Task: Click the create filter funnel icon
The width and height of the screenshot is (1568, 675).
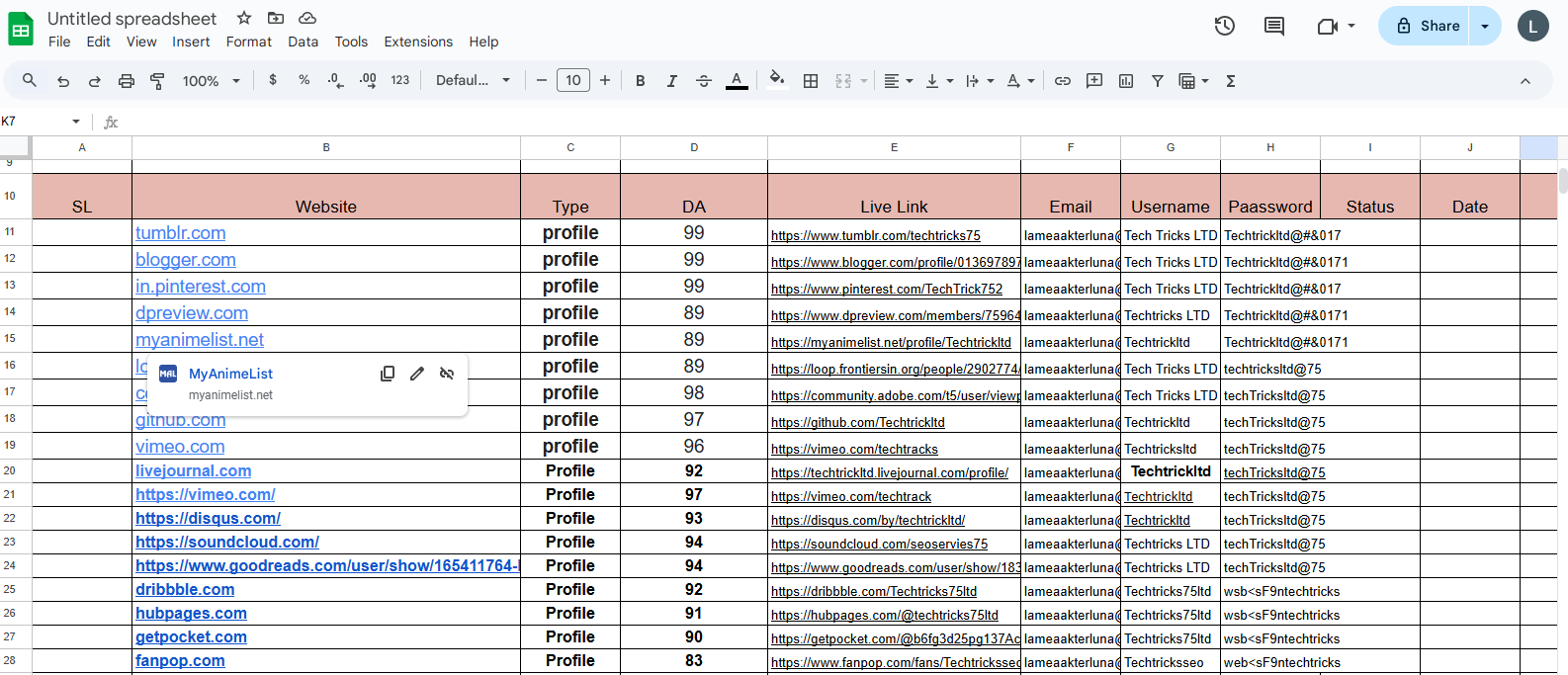Action: coord(1157,81)
